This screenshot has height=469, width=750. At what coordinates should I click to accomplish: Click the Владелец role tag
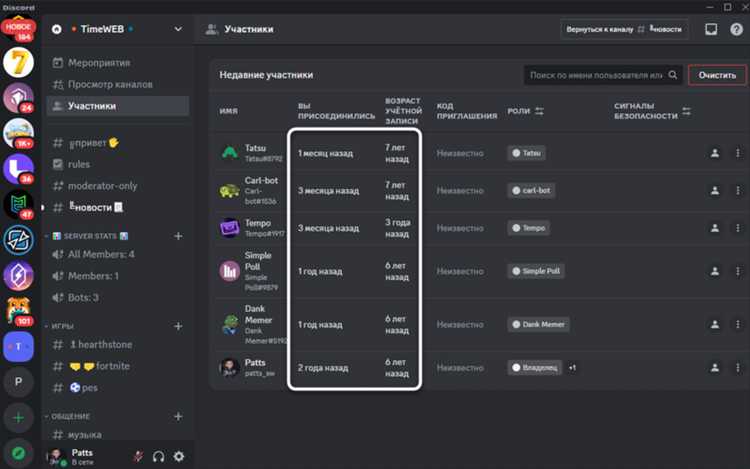pyautogui.click(x=535, y=368)
